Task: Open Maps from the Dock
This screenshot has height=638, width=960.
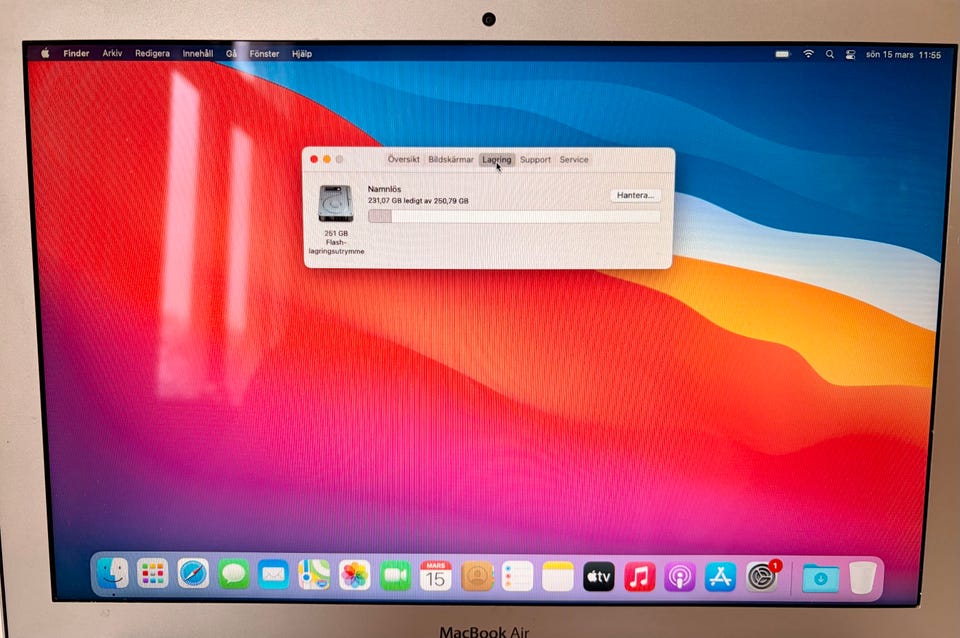Action: [314, 574]
